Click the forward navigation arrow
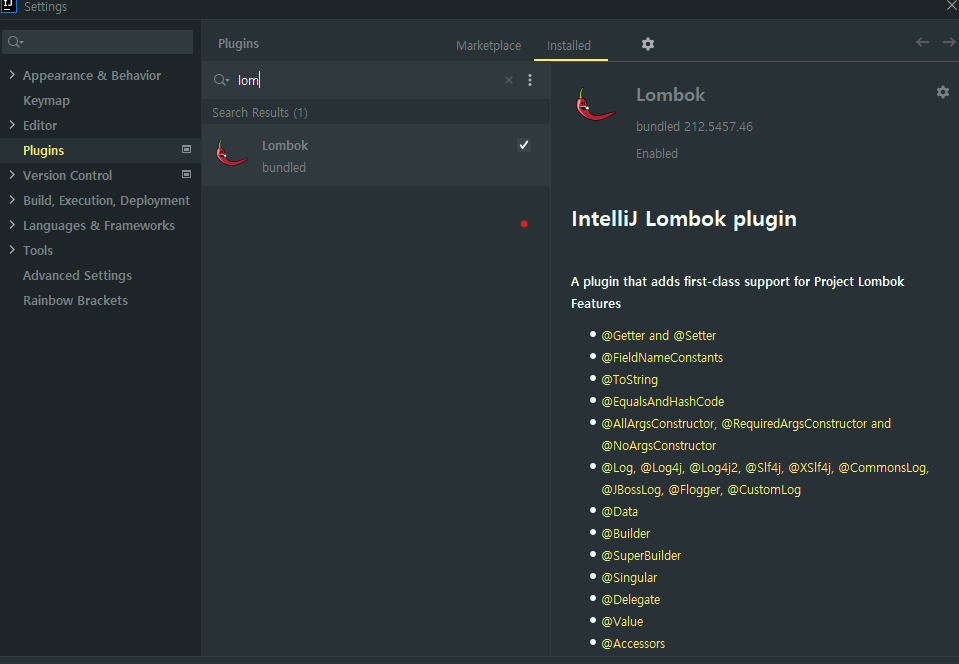This screenshot has width=959, height=664. pyautogui.click(x=948, y=42)
